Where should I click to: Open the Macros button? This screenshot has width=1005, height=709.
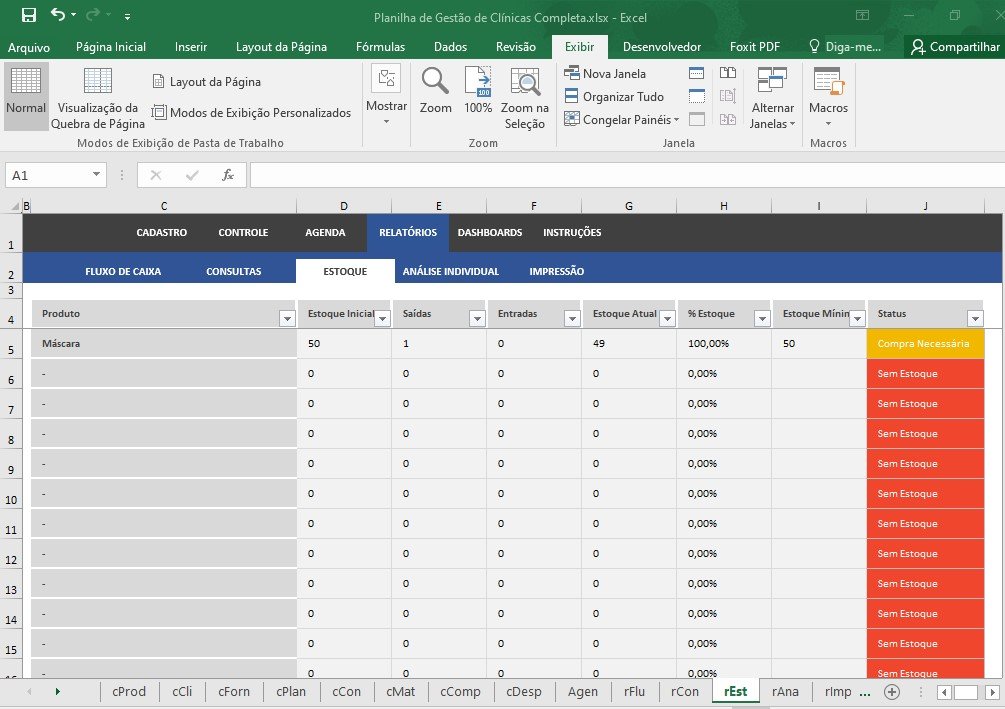coord(828,98)
